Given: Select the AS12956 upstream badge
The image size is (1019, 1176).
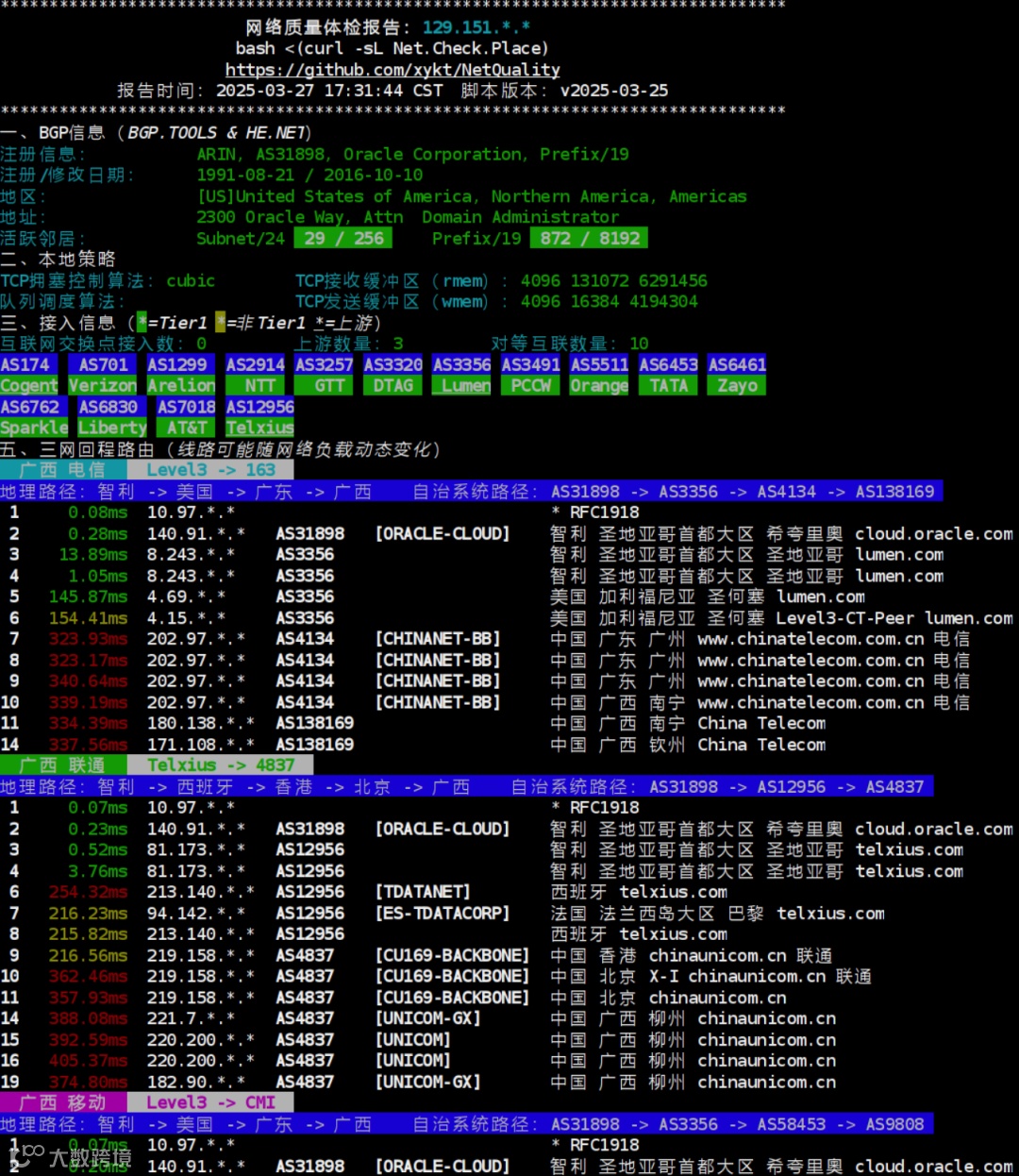Looking at the screenshot, I should click(259, 407).
